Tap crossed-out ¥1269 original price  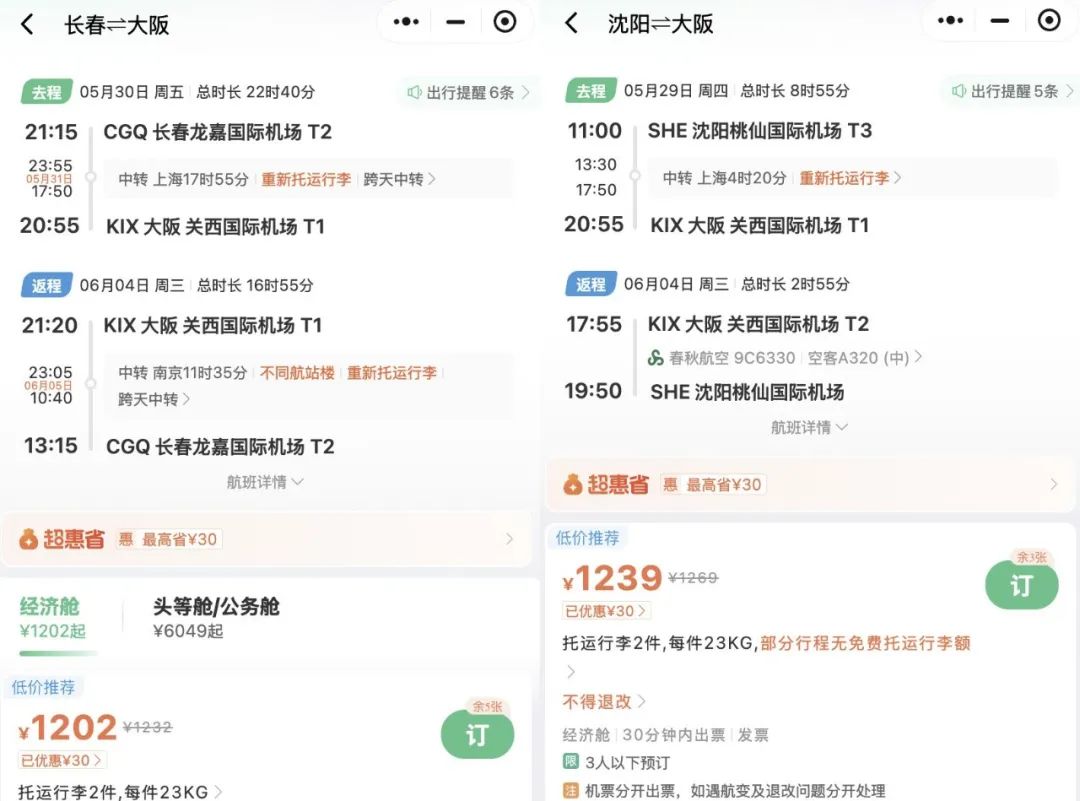693,578
